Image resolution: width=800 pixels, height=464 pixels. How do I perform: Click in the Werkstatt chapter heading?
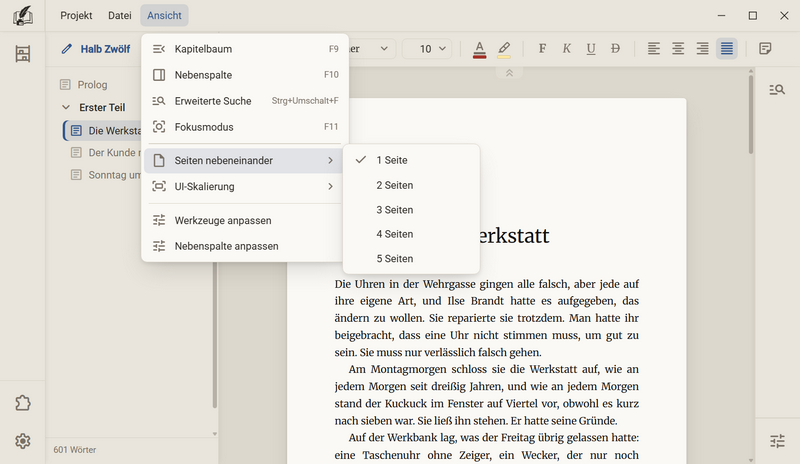(514, 236)
